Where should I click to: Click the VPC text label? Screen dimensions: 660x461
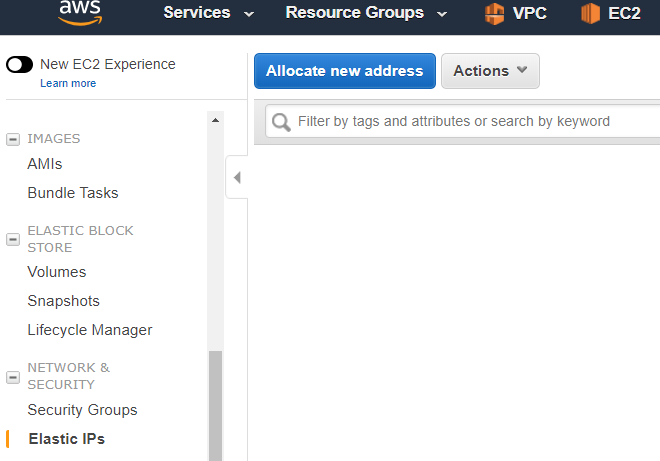(530, 13)
